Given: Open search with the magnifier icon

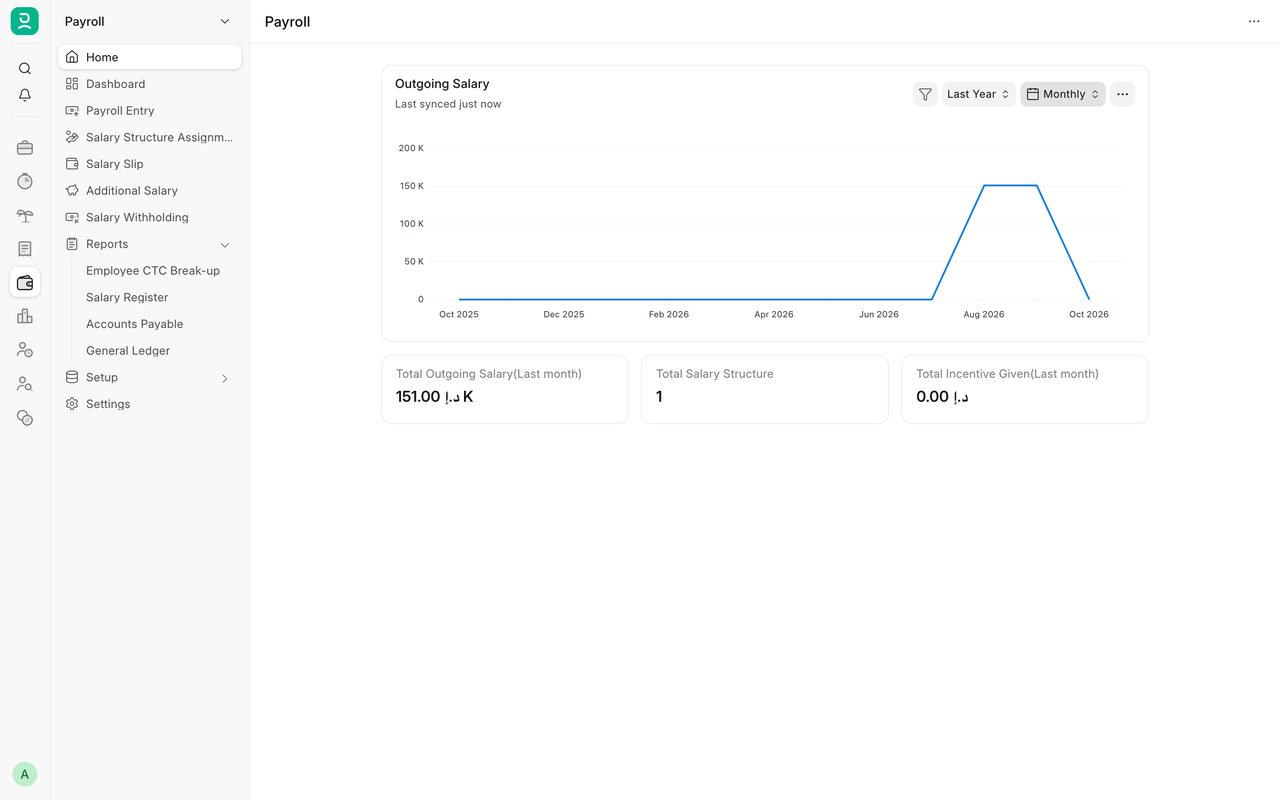Looking at the screenshot, I should tap(25, 69).
